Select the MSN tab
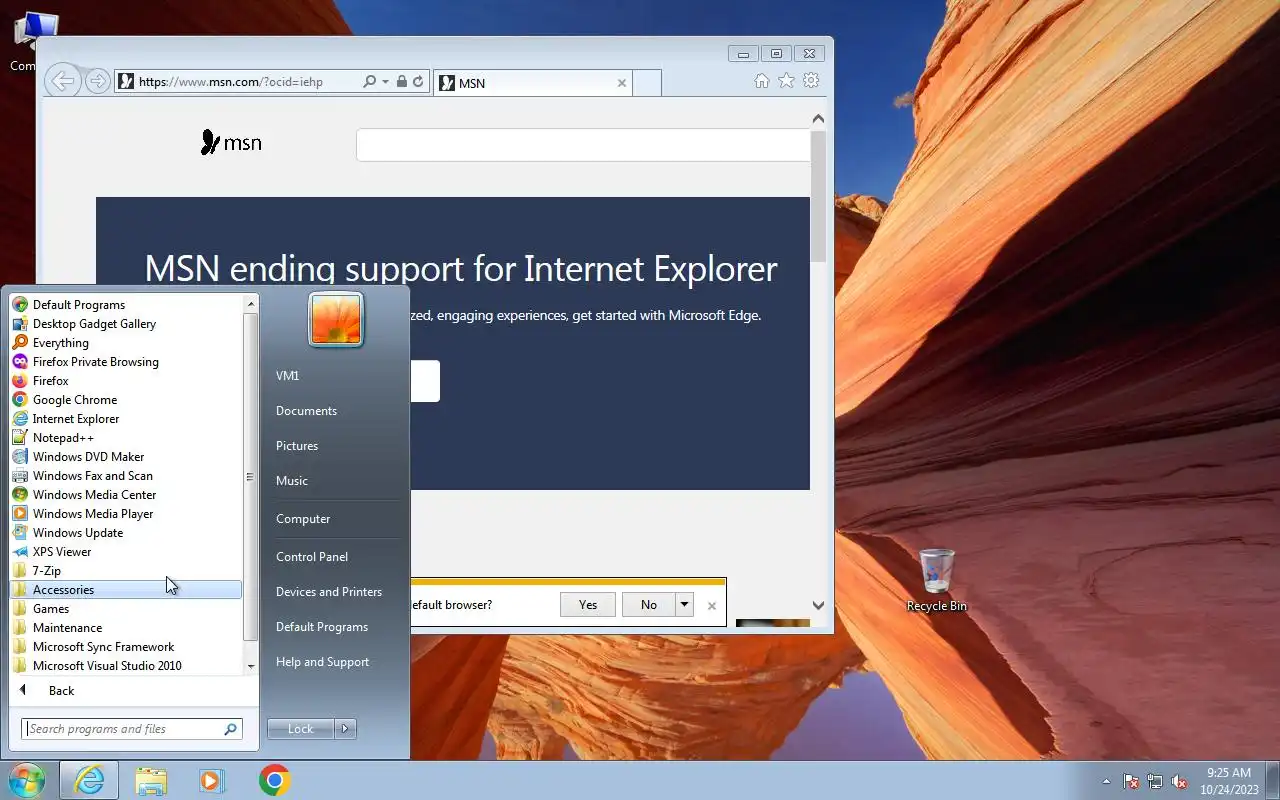The height and width of the screenshot is (800, 1280). [533, 83]
